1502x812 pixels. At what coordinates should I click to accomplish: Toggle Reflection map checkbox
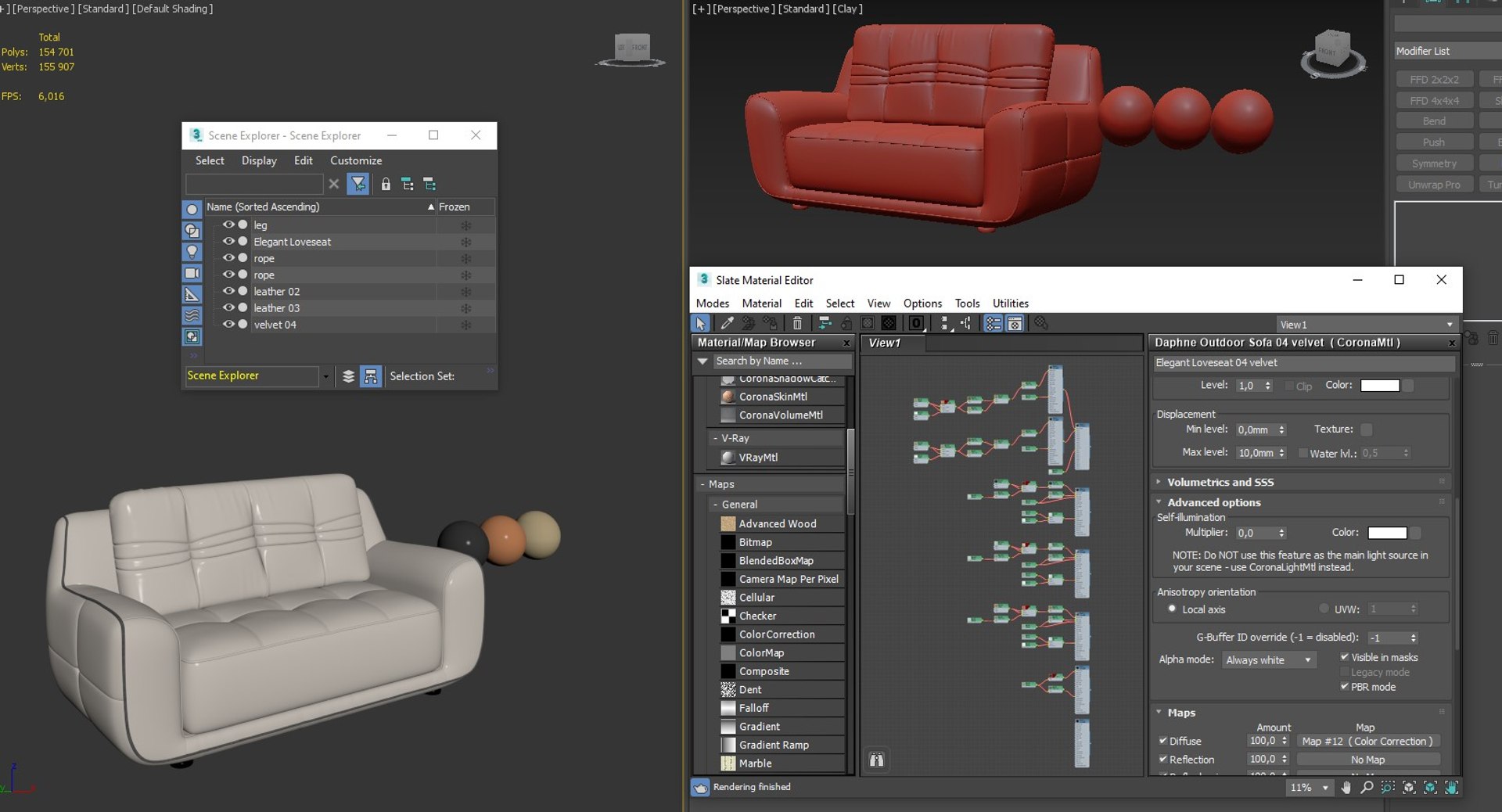point(1163,760)
